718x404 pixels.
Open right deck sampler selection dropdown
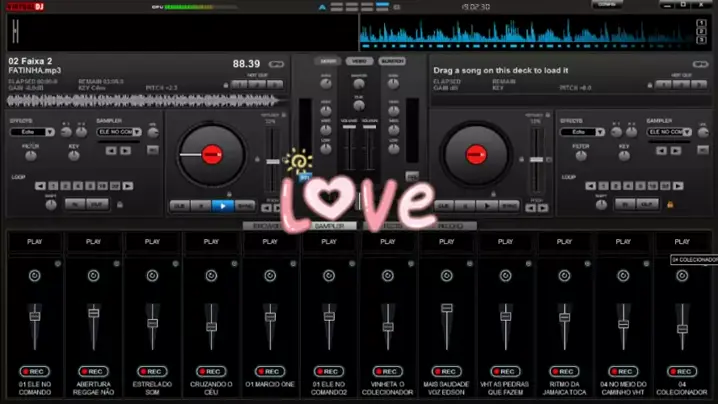(x=669, y=132)
